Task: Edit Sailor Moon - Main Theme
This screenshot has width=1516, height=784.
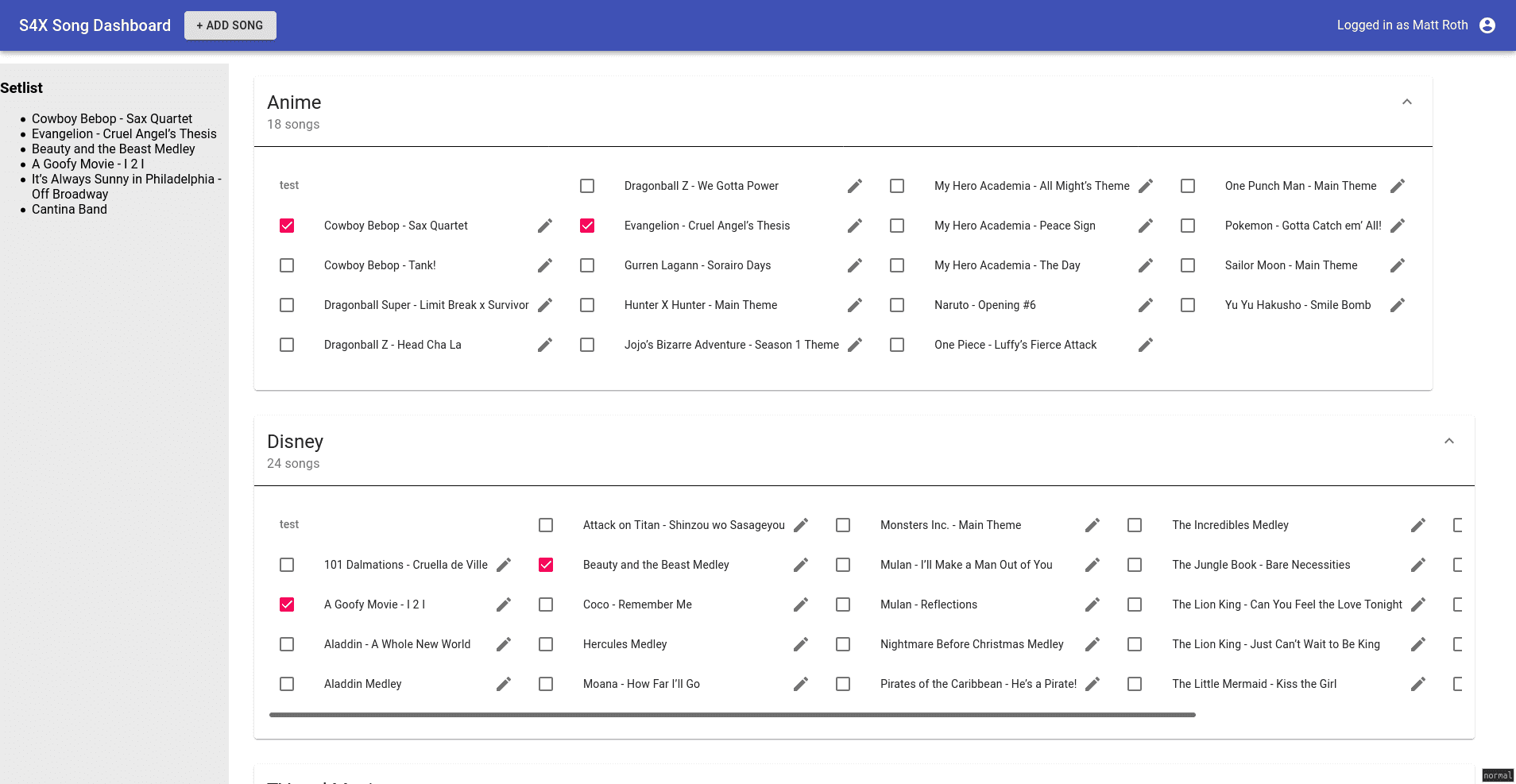Action: (x=1398, y=265)
